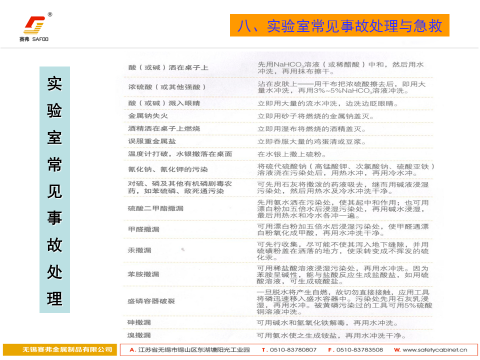Screen dimensions: 480x360
Task: Select the table row 误服重金属盐
Action: 278,141
